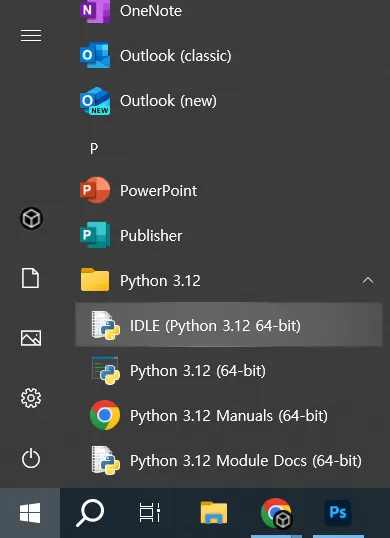Click the Power icon in the sidebar
390x538 pixels.
click(31, 459)
